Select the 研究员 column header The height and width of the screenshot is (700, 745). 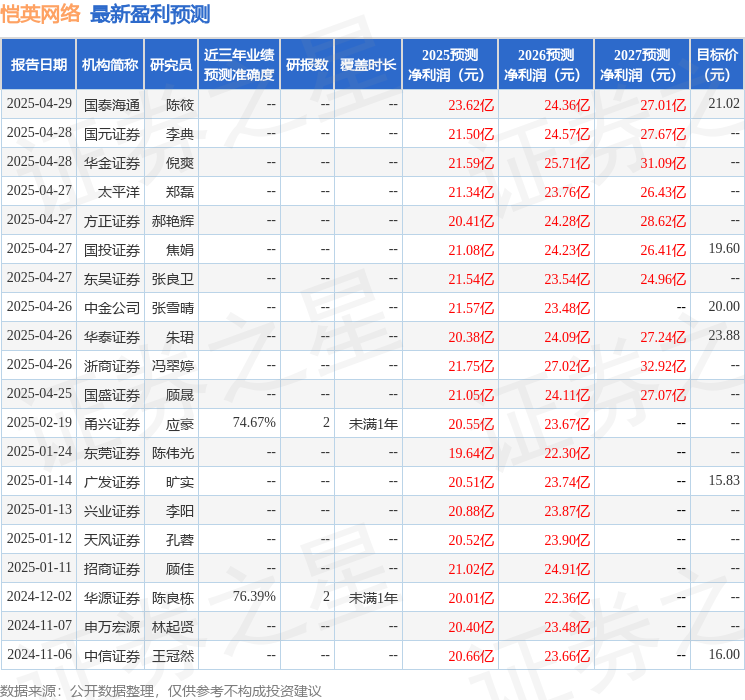pyautogui.click(x=171, y=65)
